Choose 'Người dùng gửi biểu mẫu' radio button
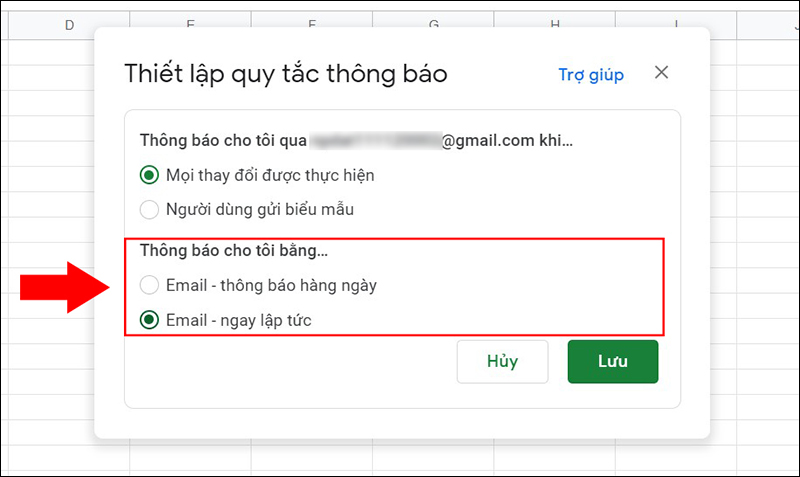The width and height of the screenshot is (800, 477). coord(150,210)
